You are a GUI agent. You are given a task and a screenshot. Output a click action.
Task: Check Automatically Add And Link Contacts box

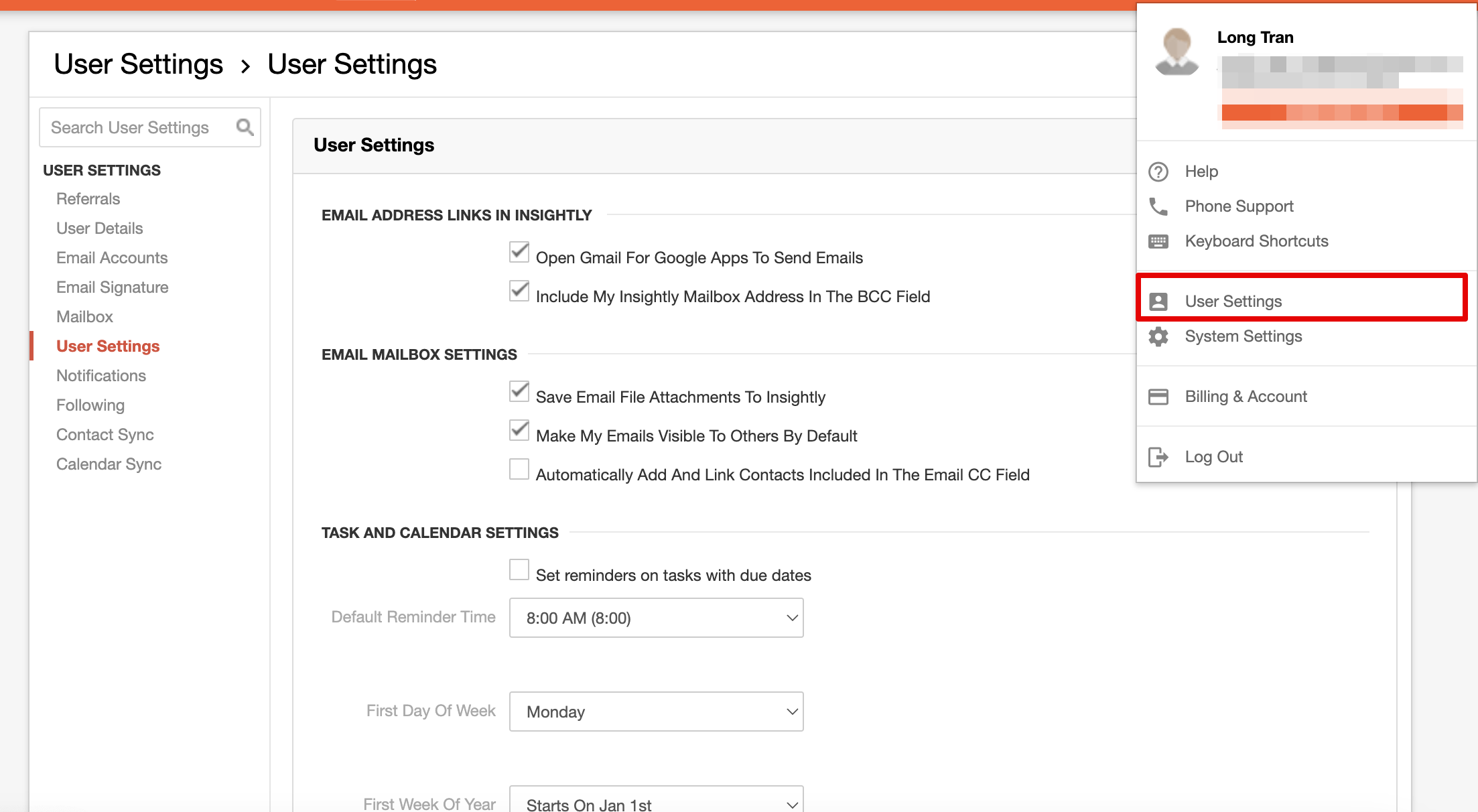[519, 470]
